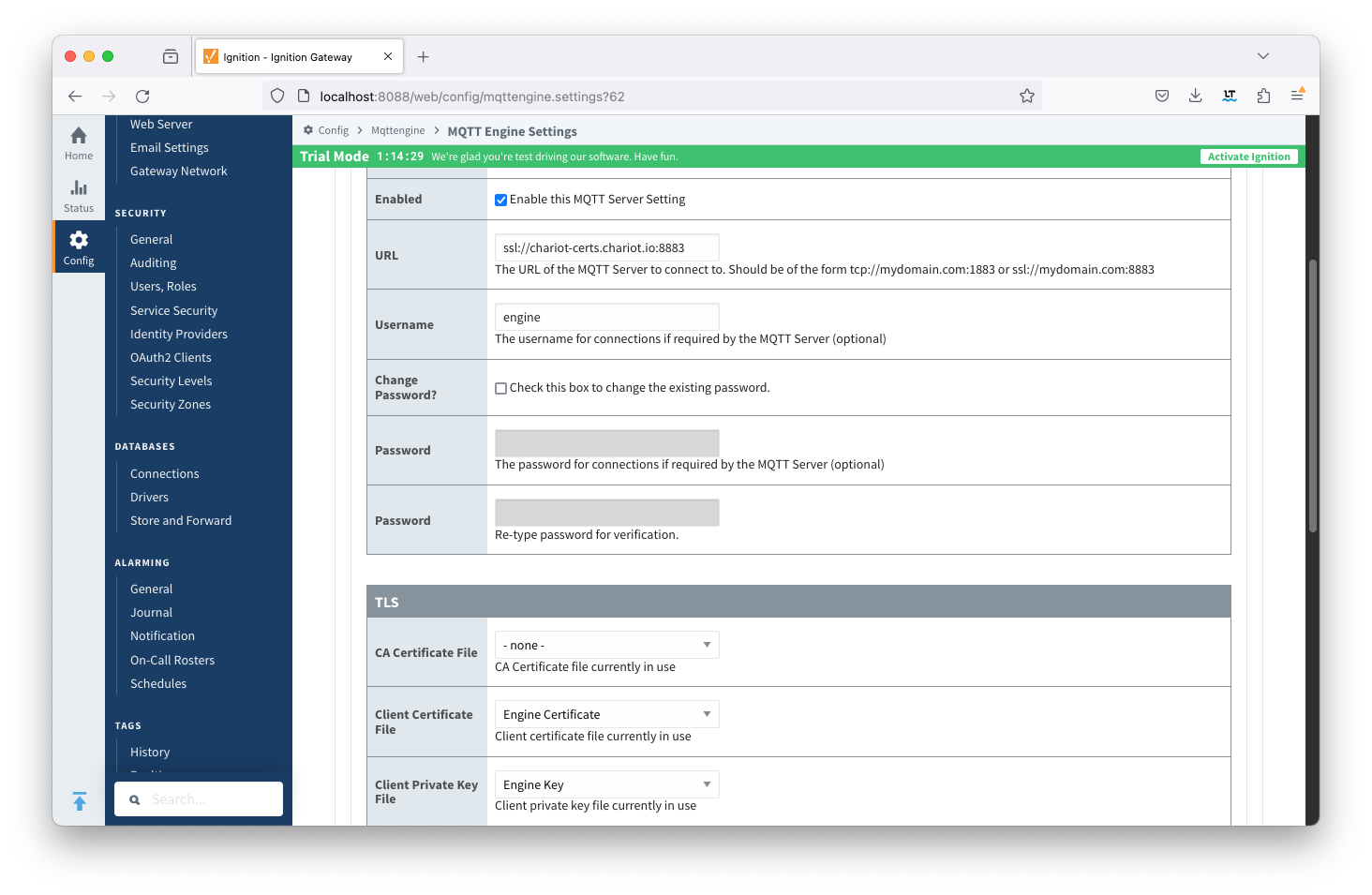The image size is (1372, 895).
Task: Close the Ignition Gateway tab
Action: [x=388, y=56]
